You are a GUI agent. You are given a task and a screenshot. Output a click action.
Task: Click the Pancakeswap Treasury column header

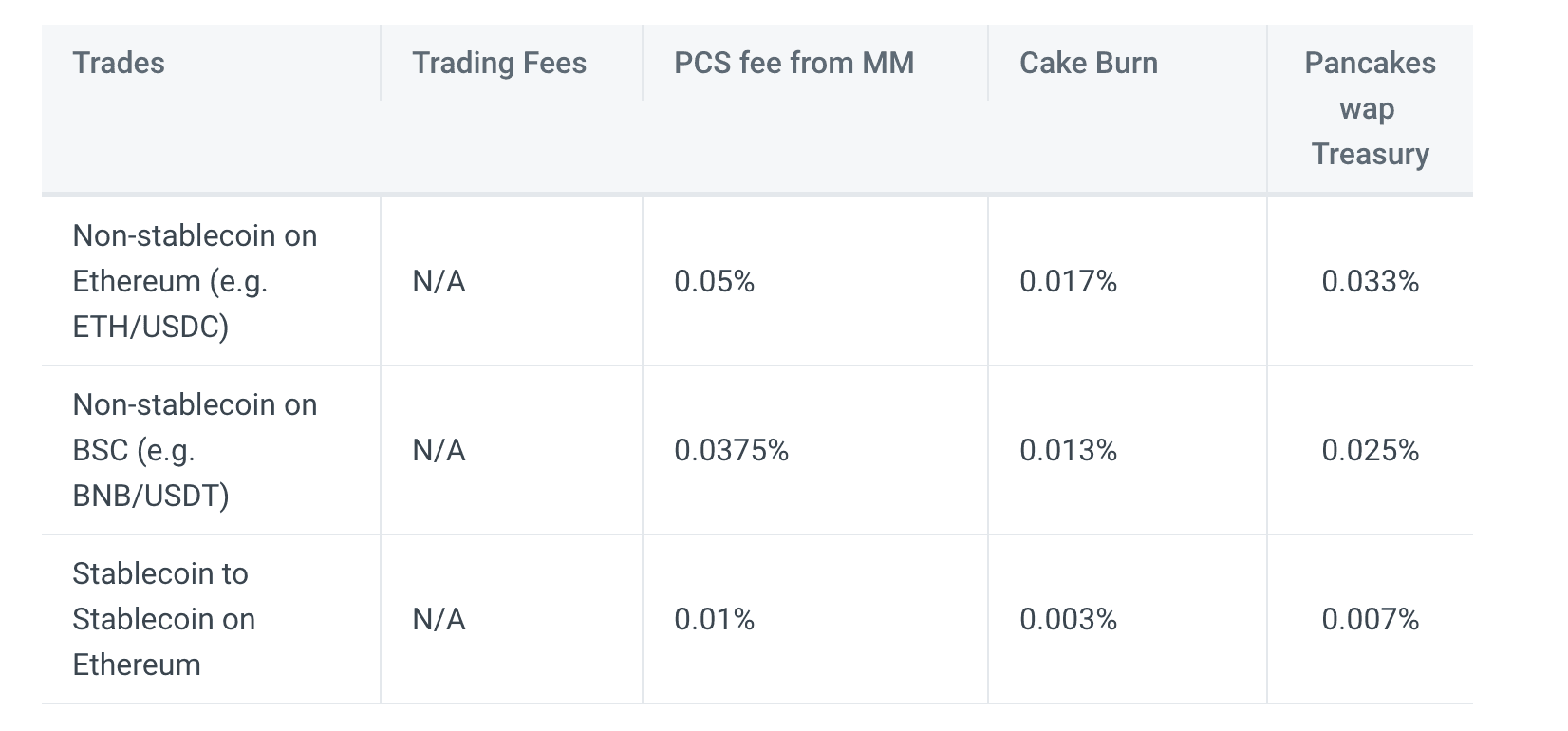point(1370,108)
